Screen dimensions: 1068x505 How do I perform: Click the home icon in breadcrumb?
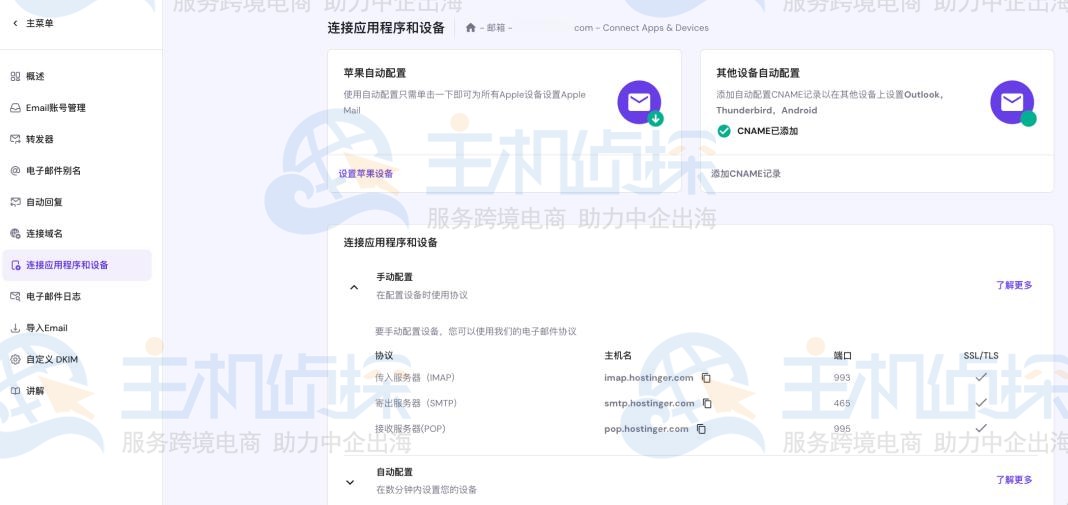point(470,28)
